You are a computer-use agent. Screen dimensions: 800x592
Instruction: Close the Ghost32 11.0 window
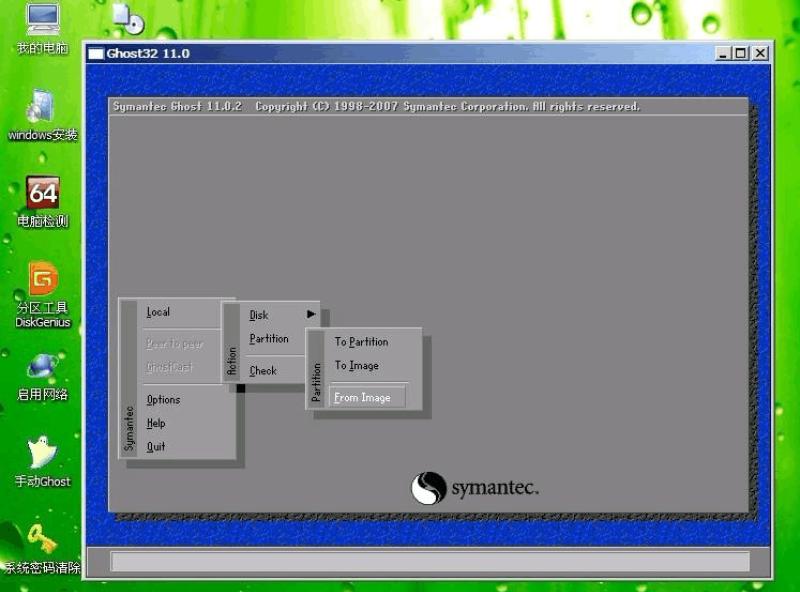coord(760,53)
